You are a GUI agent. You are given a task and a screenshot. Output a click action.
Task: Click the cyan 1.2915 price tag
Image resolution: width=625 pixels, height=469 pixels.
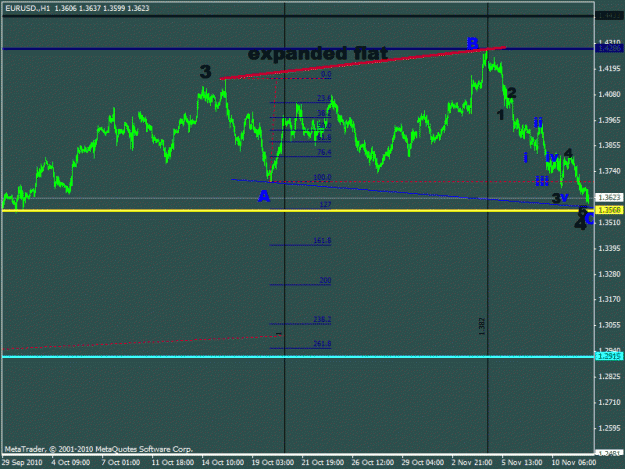click(609, 356)
